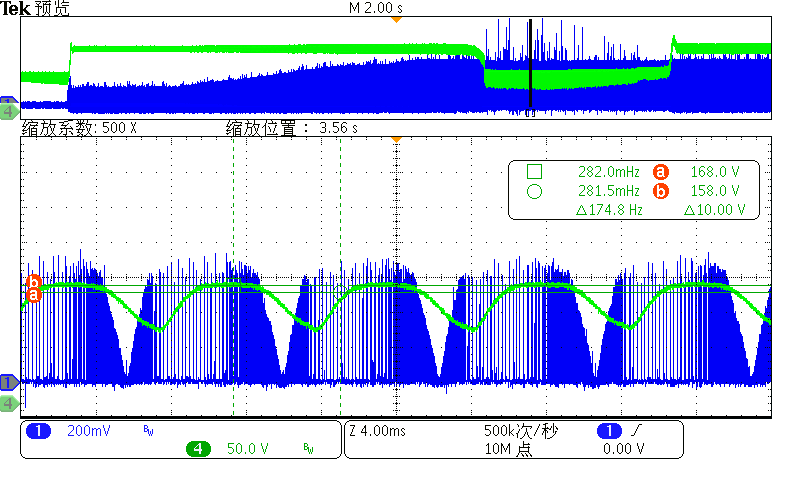This screenshot has width=800, height=480.
Task: Click channel 1 ground marker beside the zoom view
Action: coord(9,382)
